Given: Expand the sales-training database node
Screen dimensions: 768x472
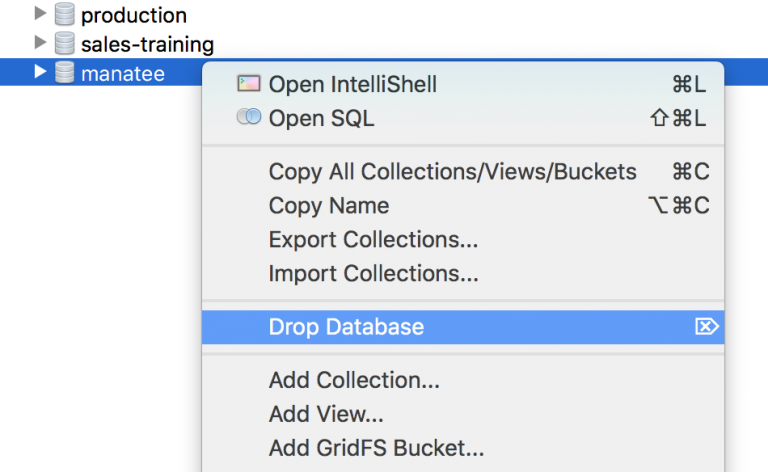Looking at the screenshot, I should click(x=40, y=44).
